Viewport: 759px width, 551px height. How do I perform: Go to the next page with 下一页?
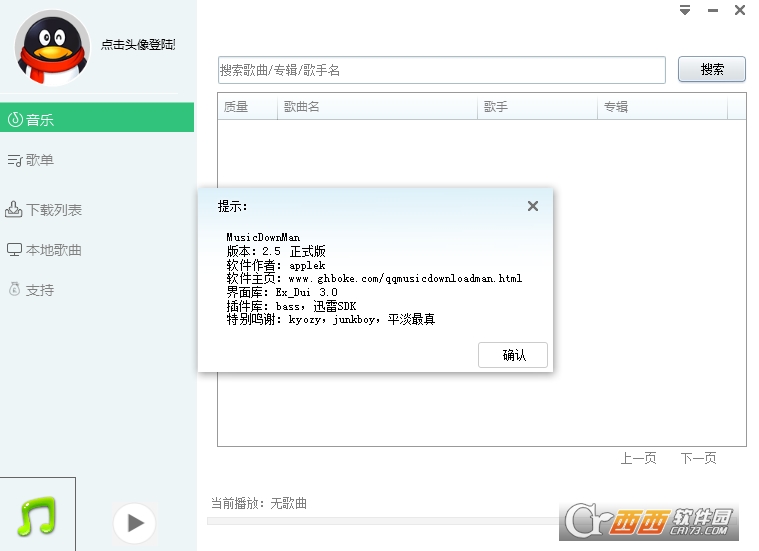[x=698, y=458]
